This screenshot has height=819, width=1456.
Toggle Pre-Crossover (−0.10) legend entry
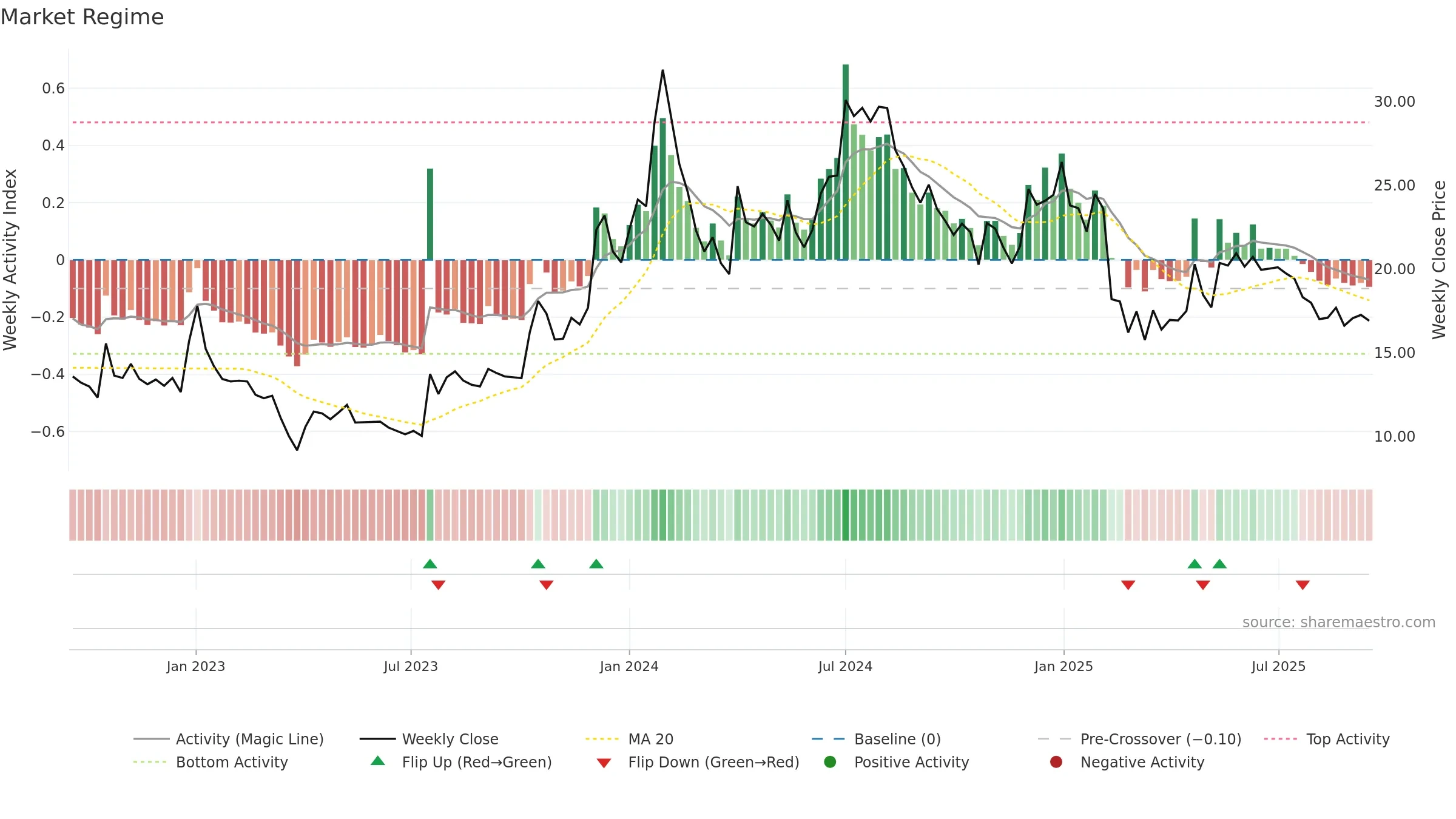[1139, 739]
